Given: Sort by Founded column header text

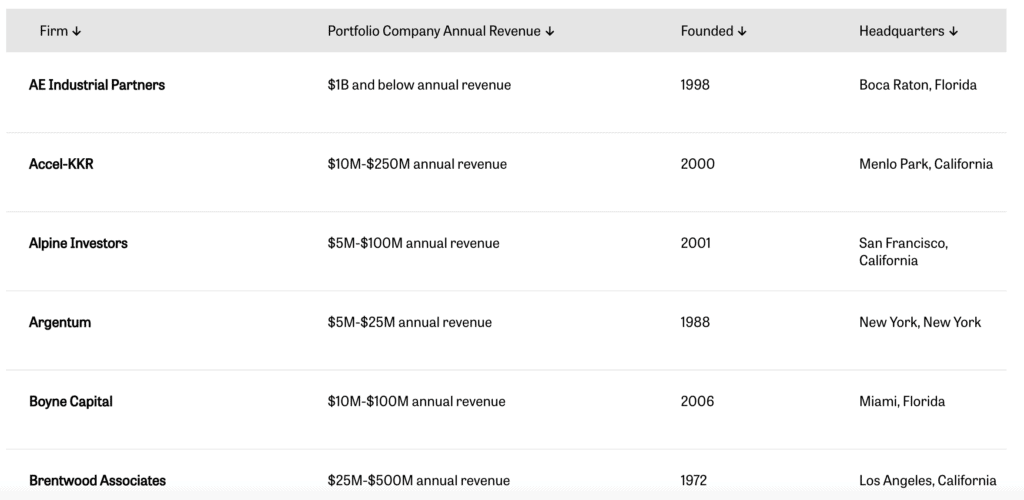Looking at the screenshot, I should coord(707,31).
